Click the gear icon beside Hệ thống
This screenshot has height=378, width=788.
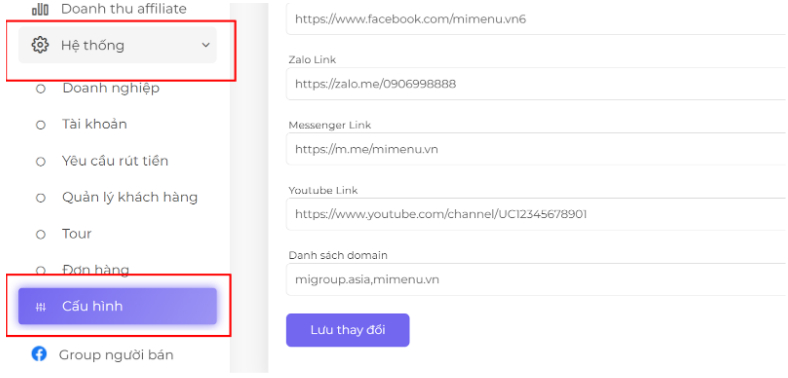tap(40, 45)
